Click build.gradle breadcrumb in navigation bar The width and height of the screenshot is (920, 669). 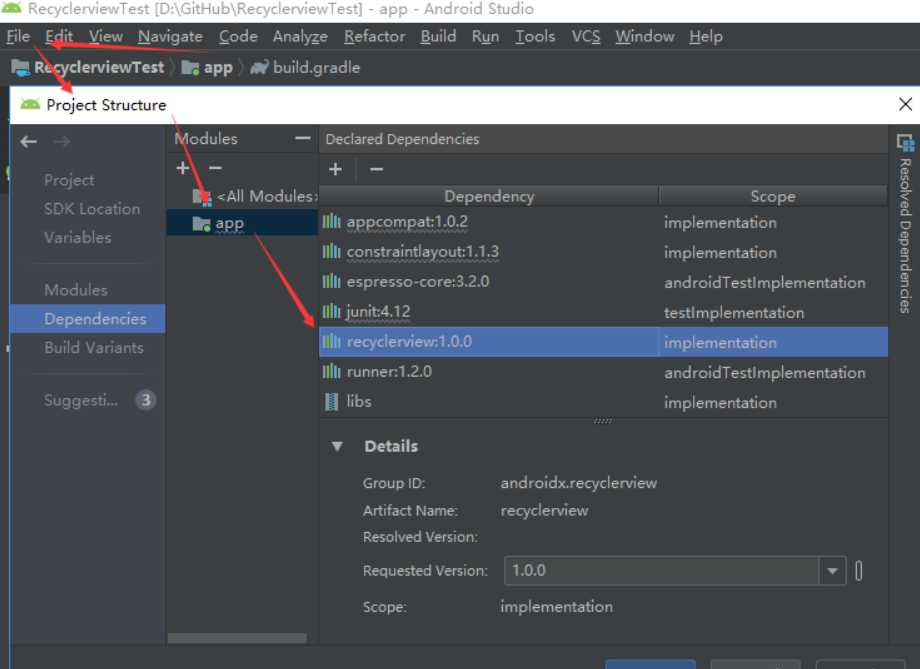305,67
